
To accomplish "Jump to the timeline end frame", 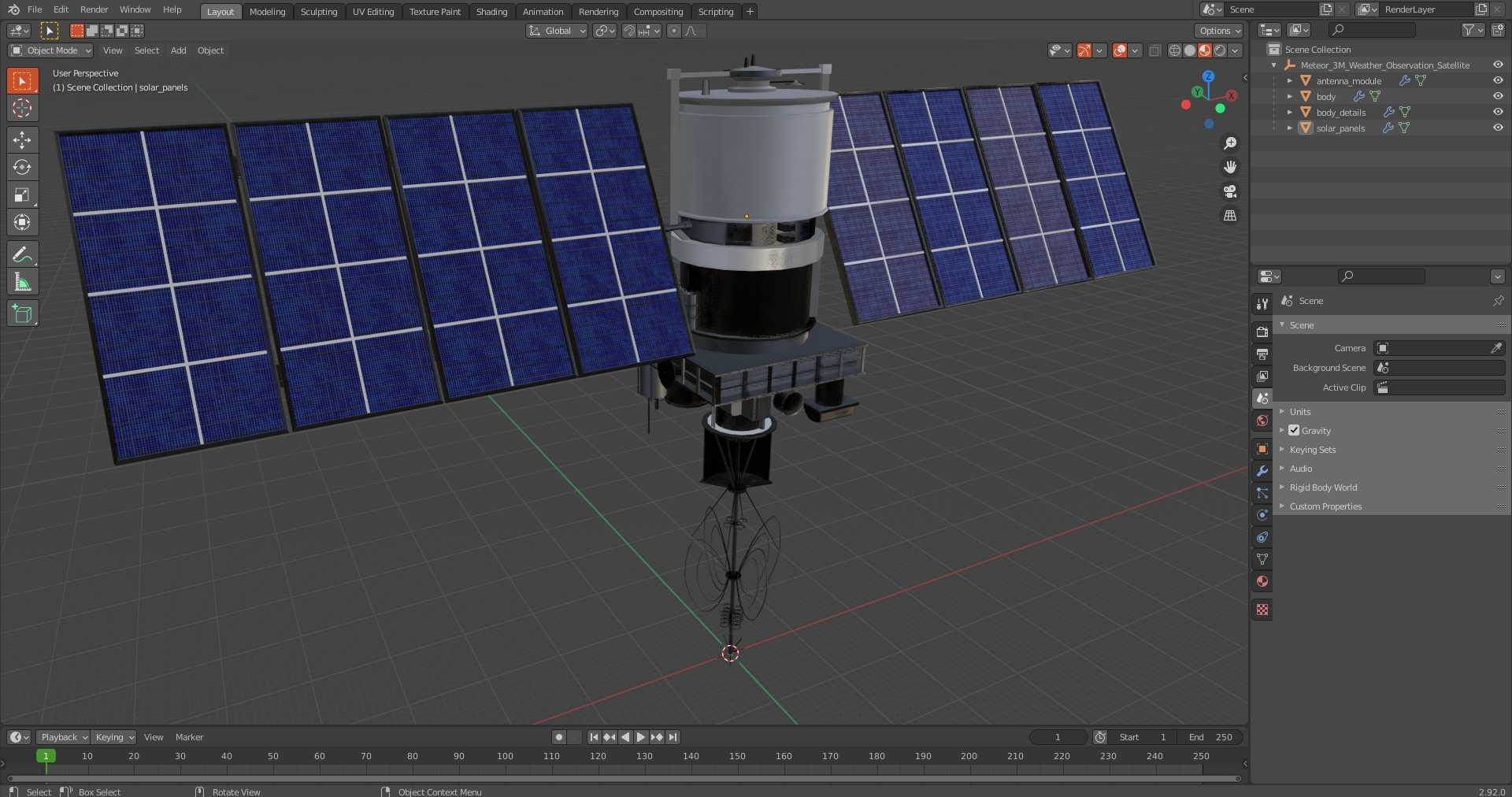I will [x=673, y=737].
